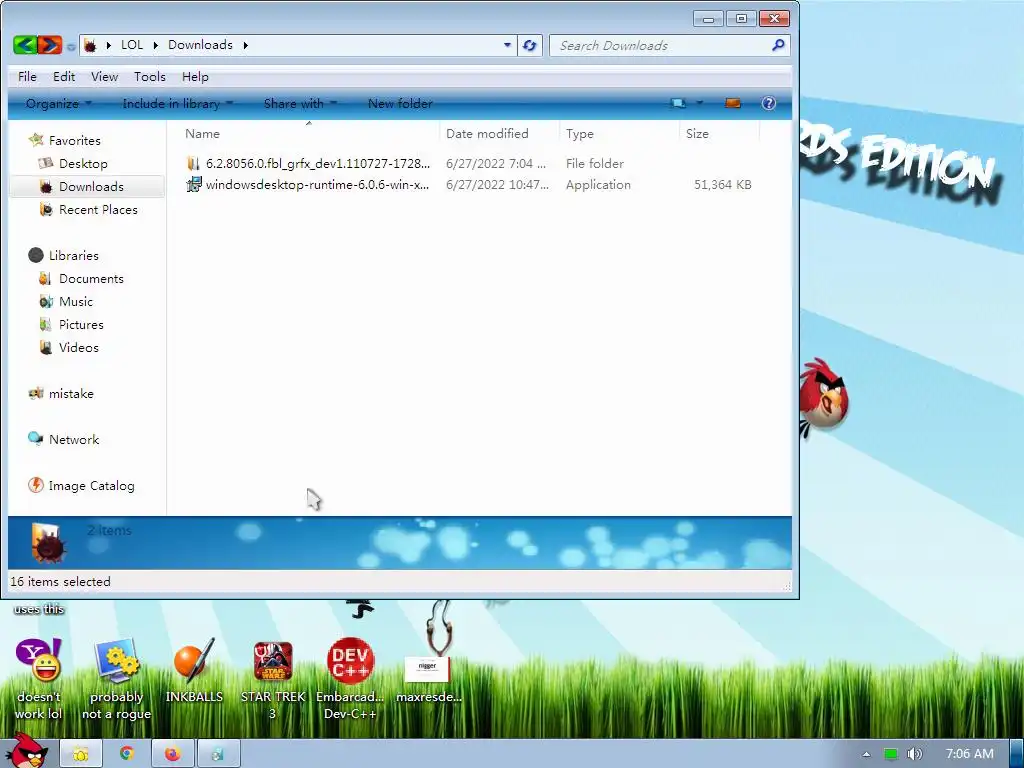Launch Chrome from the taskbar
The width and height of the screenshot is (1024, 768).
click(127, 754)
